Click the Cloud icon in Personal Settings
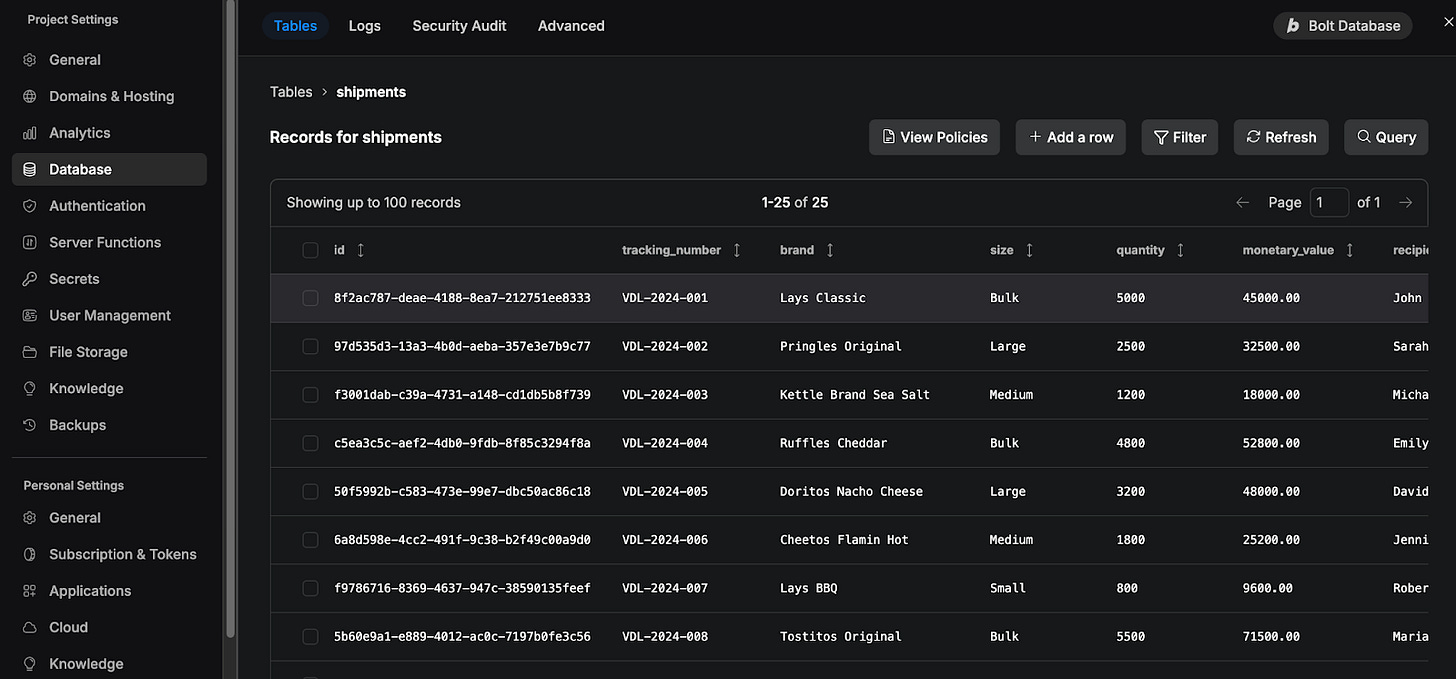1456x679 pixels. (x=30, y=627)
